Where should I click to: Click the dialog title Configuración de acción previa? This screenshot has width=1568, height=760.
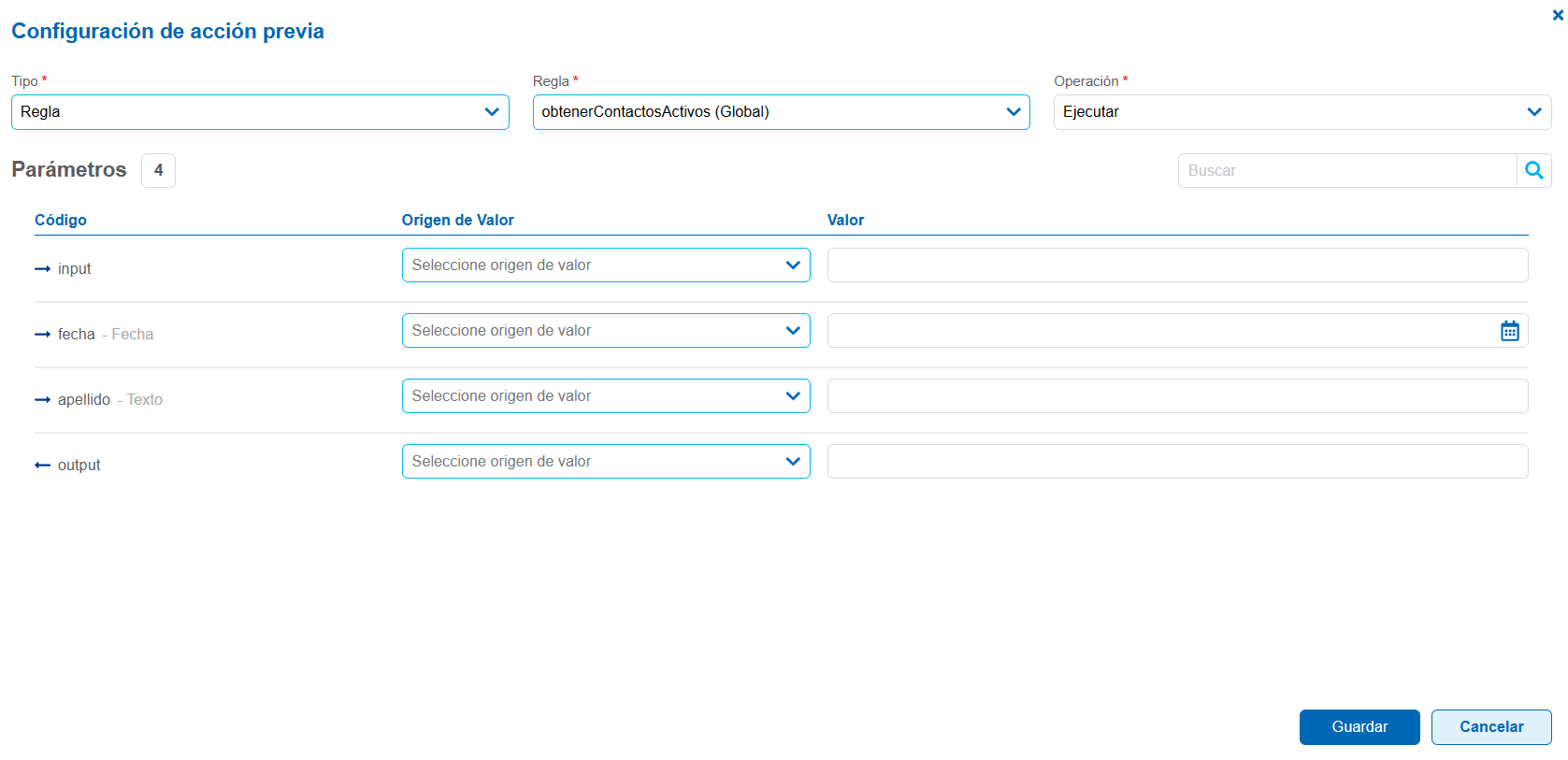point(167,31)
